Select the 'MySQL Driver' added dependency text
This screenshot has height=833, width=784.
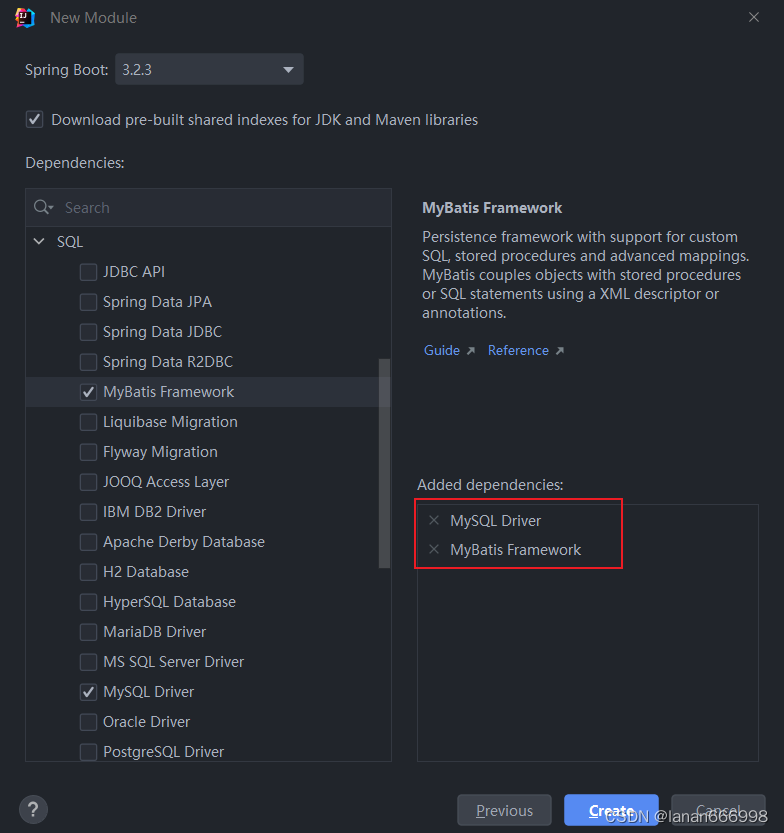coord(496,521)
